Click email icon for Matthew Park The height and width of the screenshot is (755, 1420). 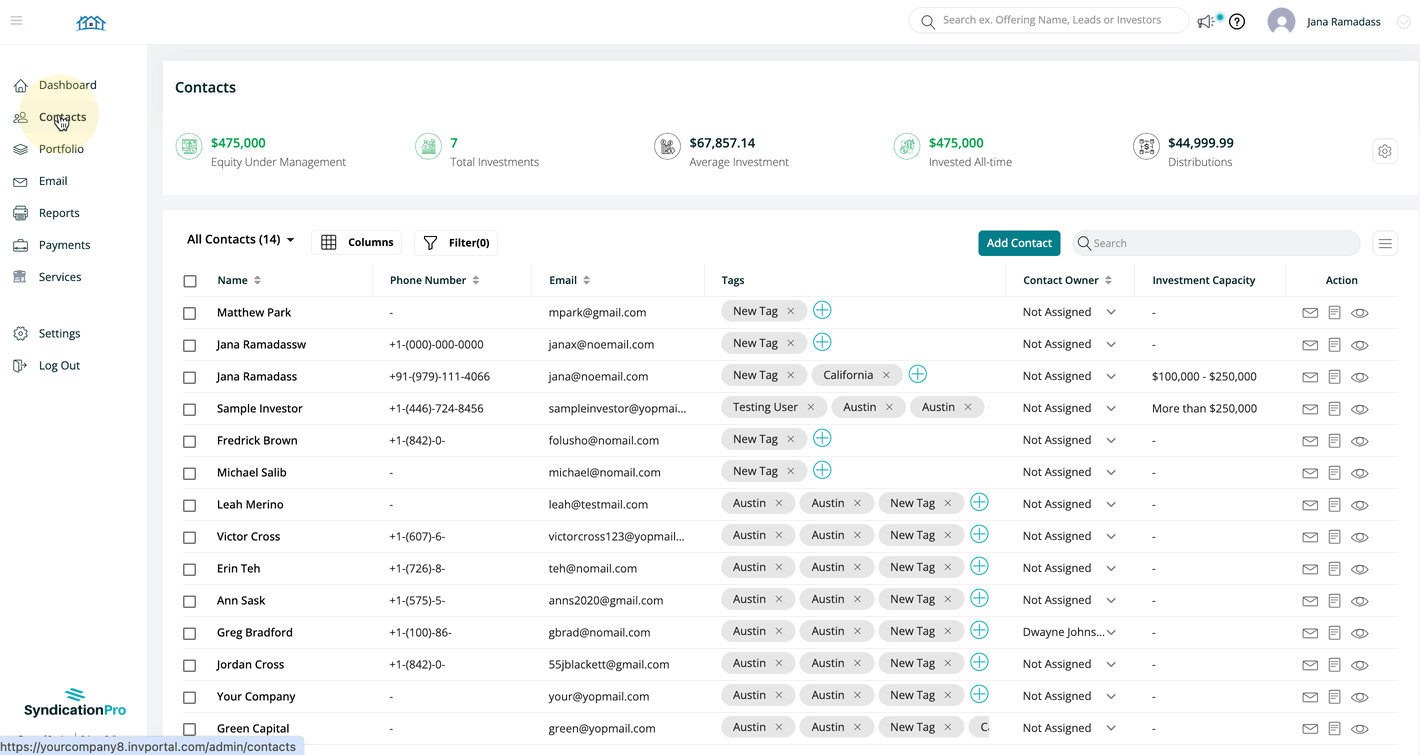[x=1310, y=313]
